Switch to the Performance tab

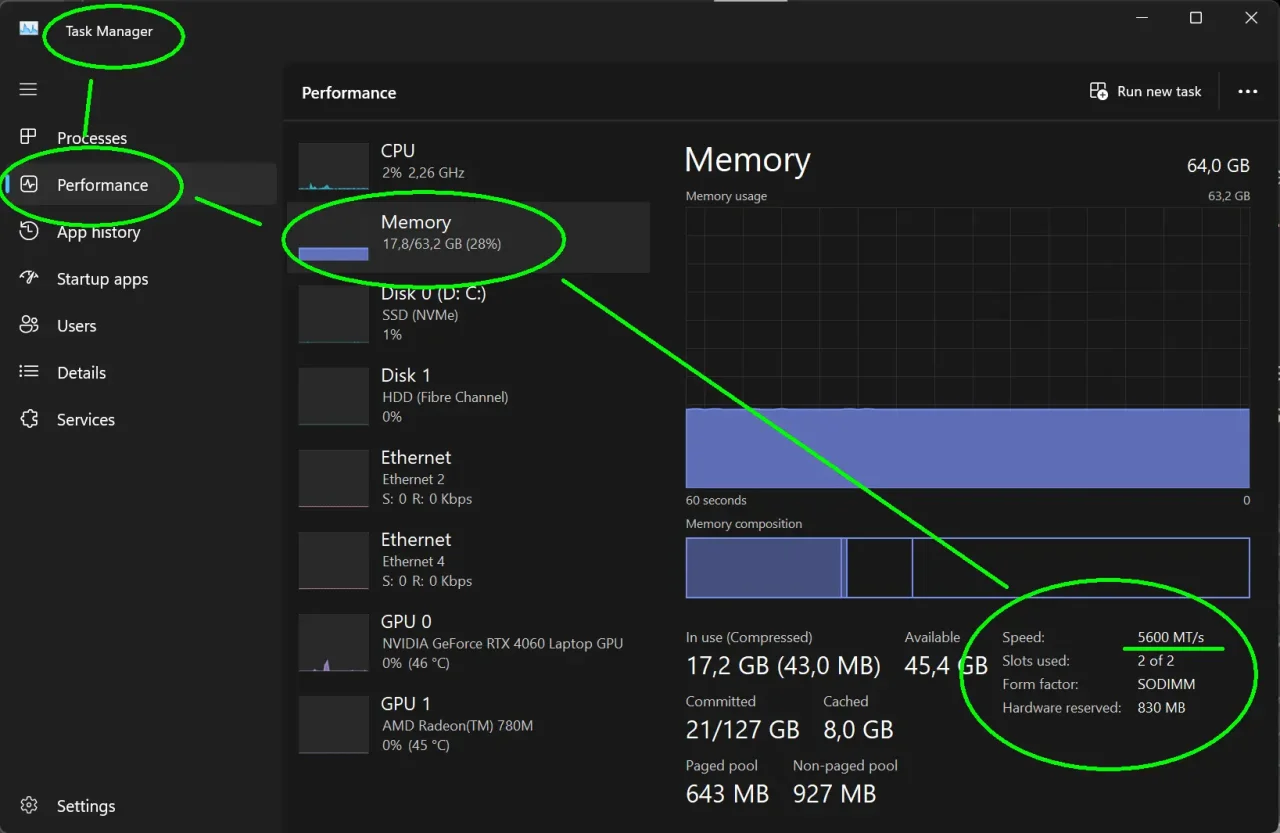[x=102, y=185]
